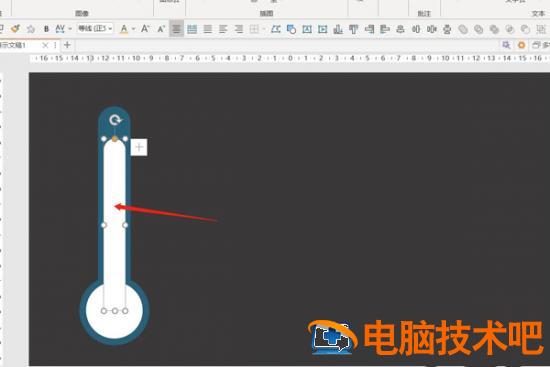Open the font color dropdown arrow

click(x=133, y=29)
